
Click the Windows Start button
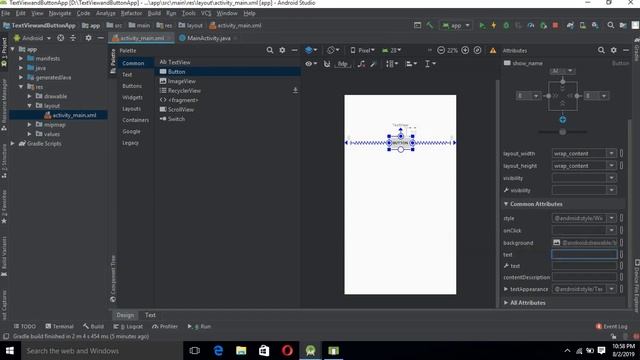[10, 351]
